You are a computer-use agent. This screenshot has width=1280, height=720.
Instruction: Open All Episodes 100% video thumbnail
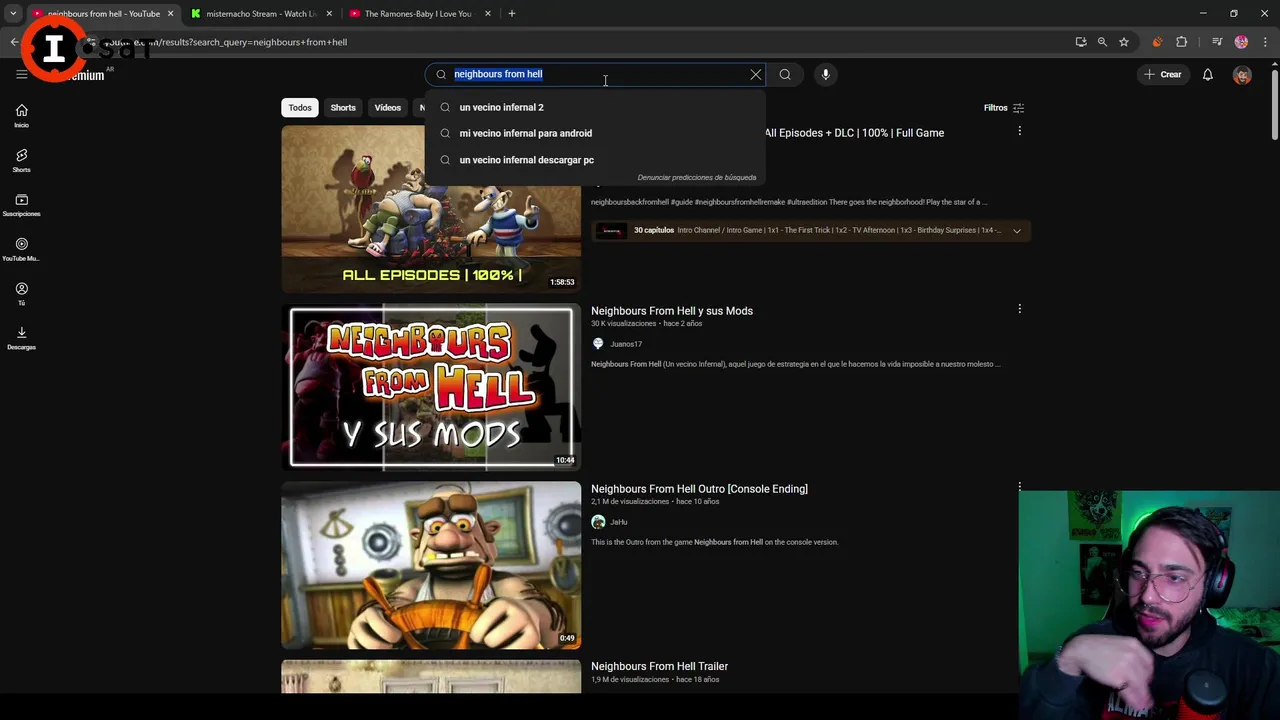click(431, 209)
